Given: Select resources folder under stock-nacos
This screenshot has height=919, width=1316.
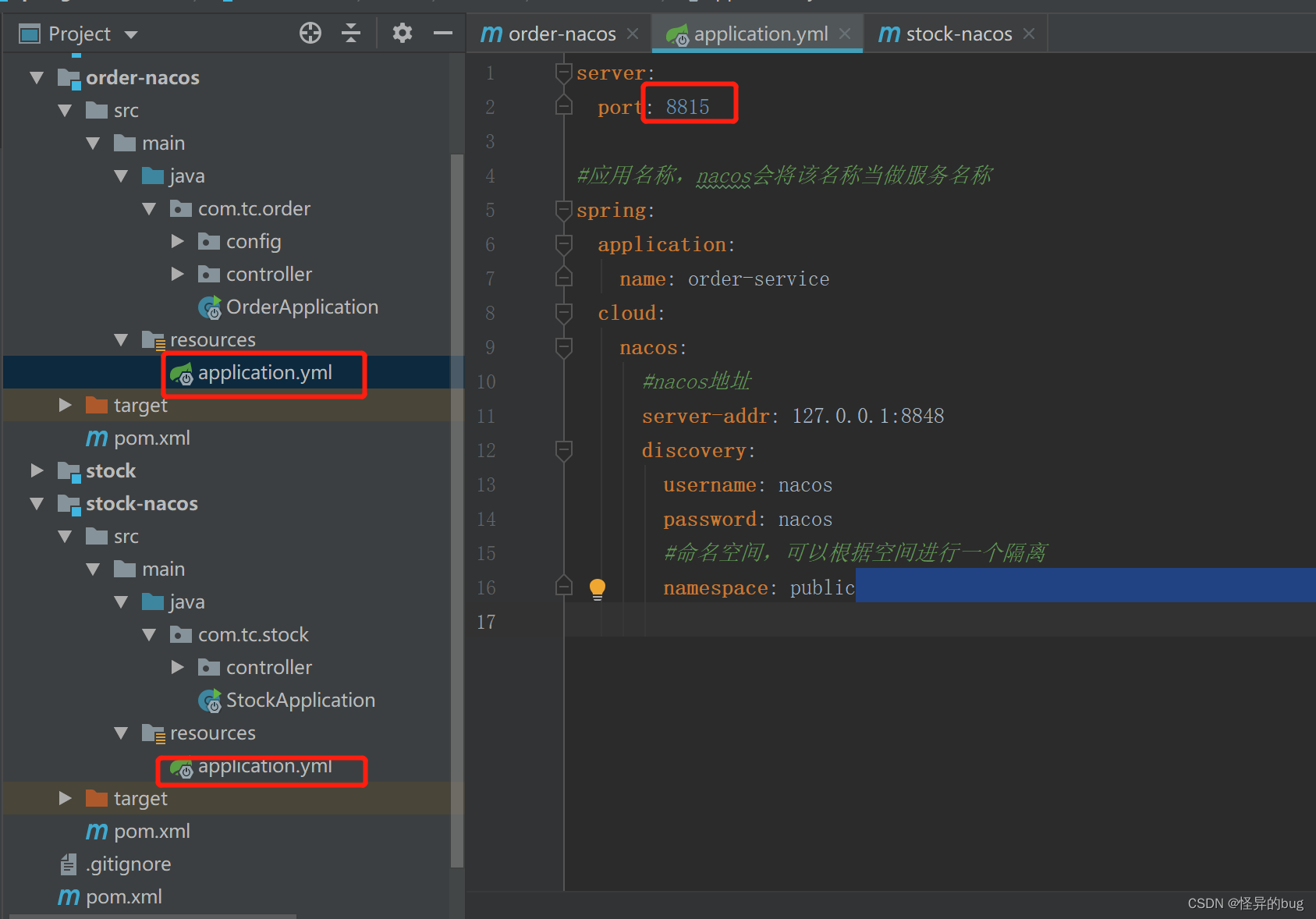Looking at the screenshot, I should coord(212,733).
